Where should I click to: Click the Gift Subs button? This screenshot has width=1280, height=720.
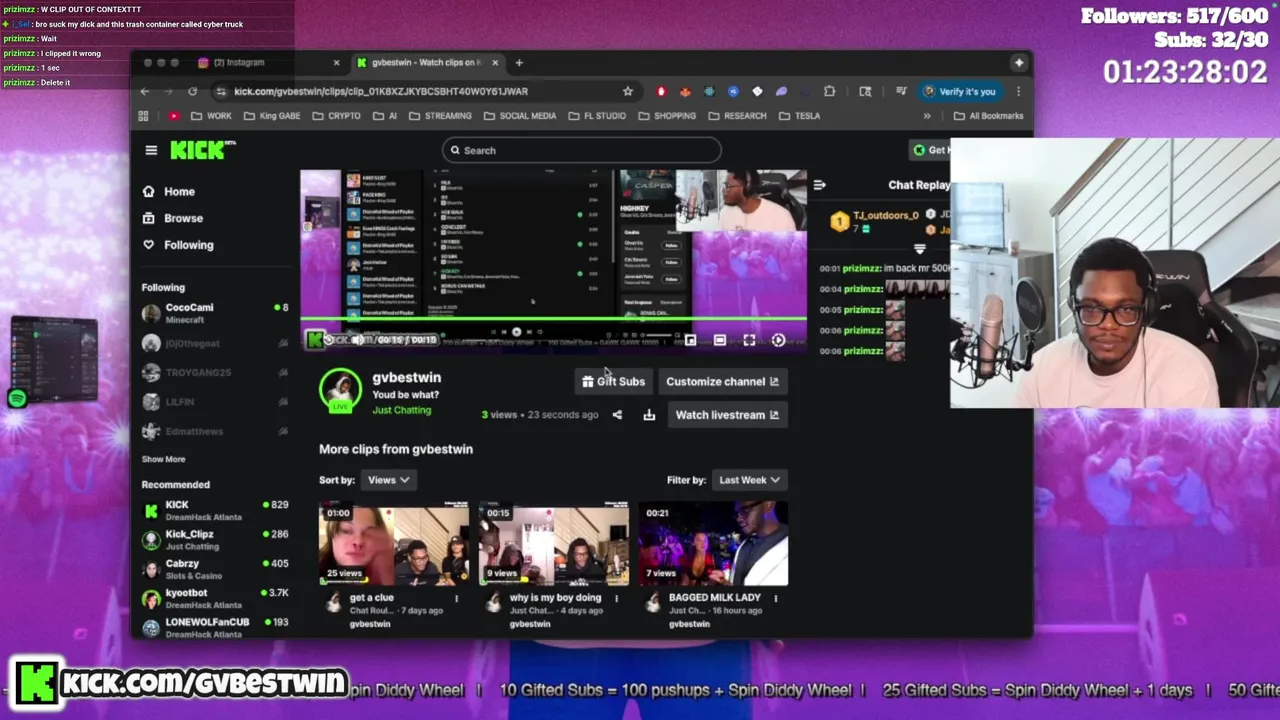tap(613, 382)
